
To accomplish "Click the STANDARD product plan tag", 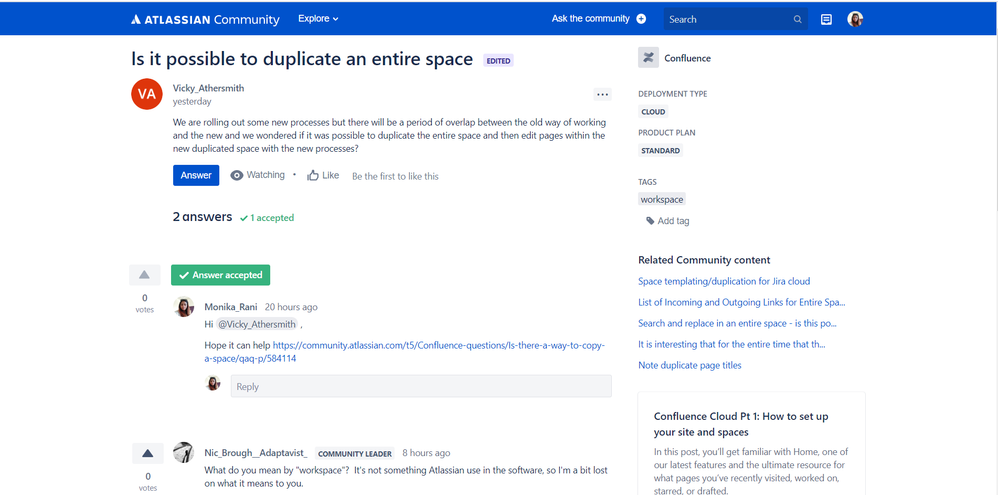I will (x=661, y=151).
